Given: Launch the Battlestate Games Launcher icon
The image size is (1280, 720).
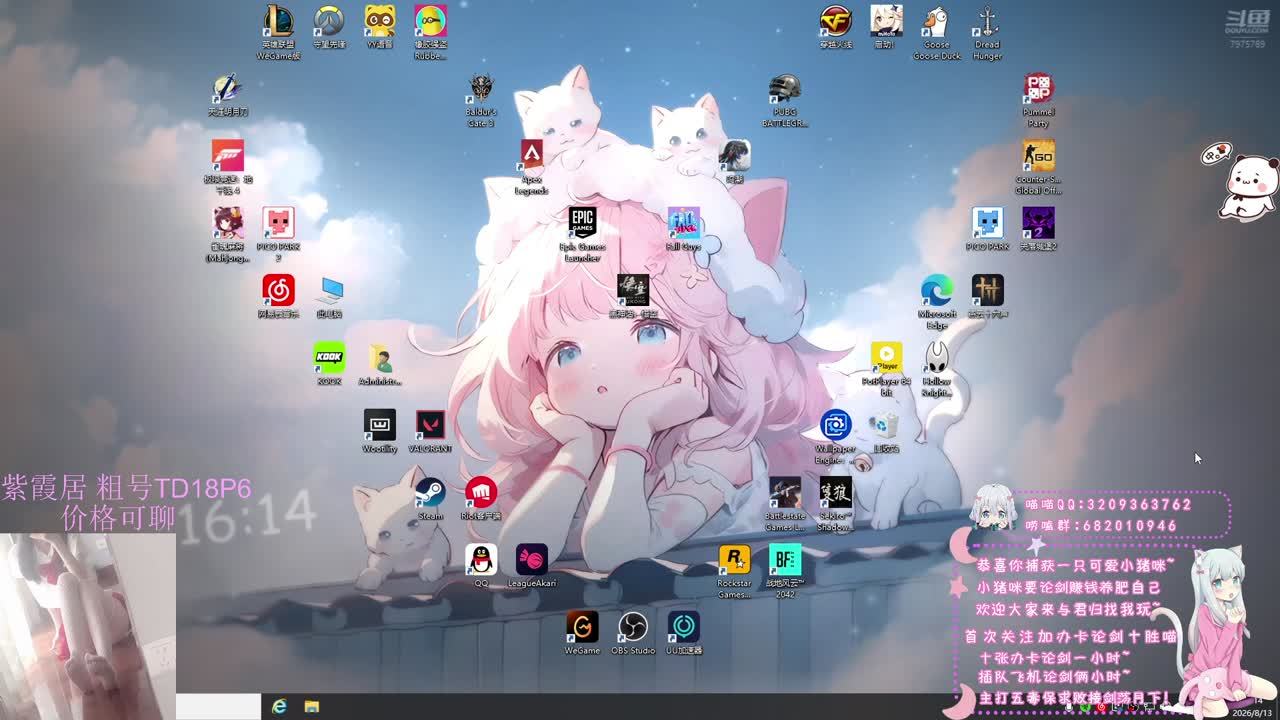Looking at the screenshot, I should pos(785,492).
